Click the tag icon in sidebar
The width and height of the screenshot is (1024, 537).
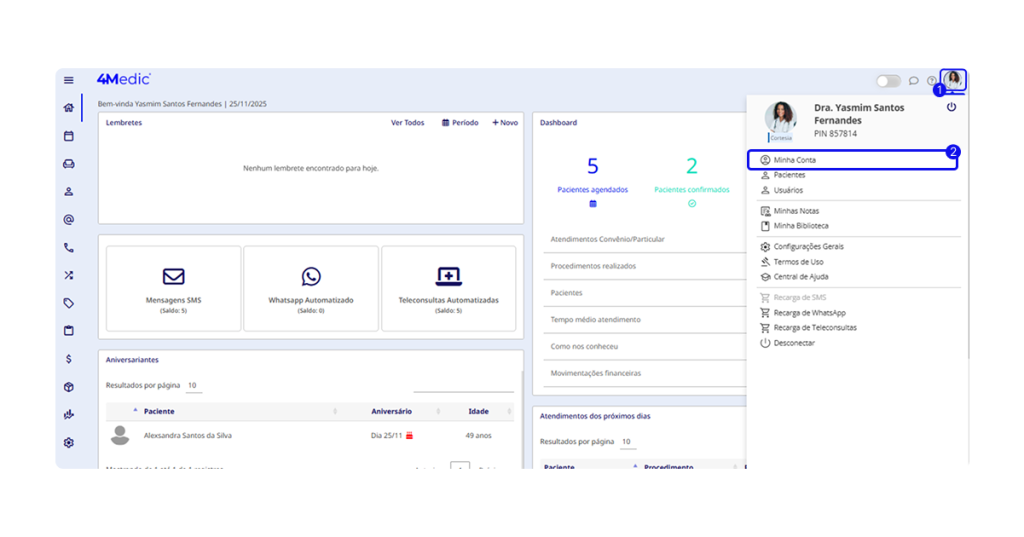coord(69,303)
